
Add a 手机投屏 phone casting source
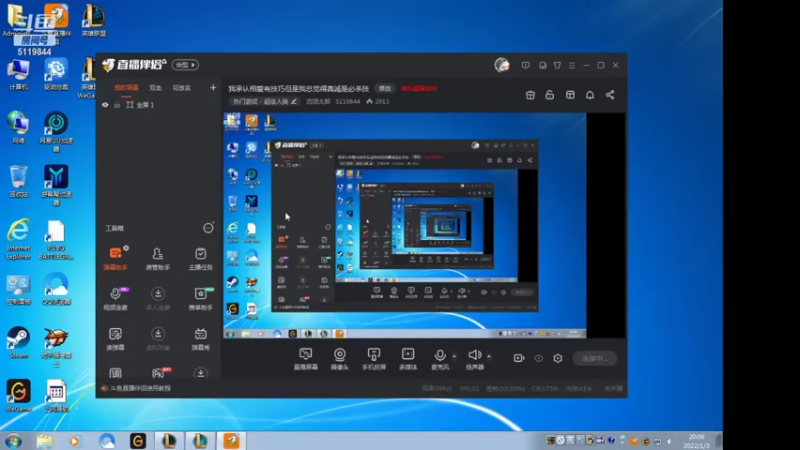[x=374, y=359]
